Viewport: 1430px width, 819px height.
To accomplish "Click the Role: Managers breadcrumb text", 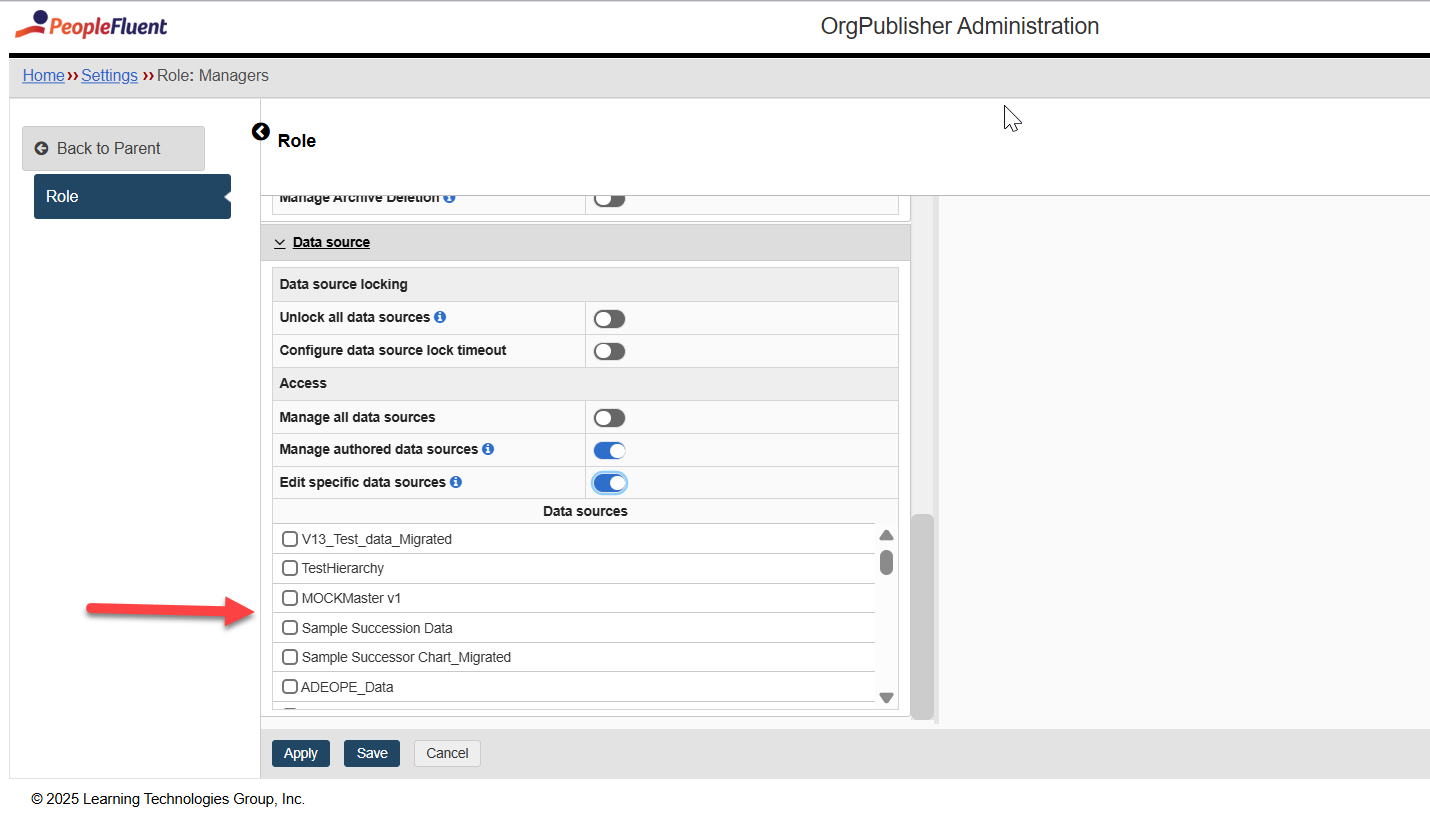I will [x=213, y=75].
